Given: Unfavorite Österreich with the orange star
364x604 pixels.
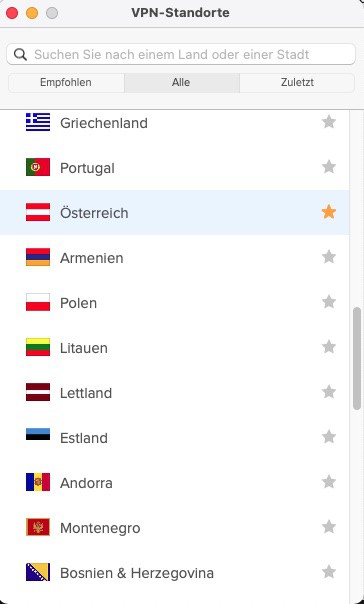Looking at the screenshot, I should click(329, 212).
